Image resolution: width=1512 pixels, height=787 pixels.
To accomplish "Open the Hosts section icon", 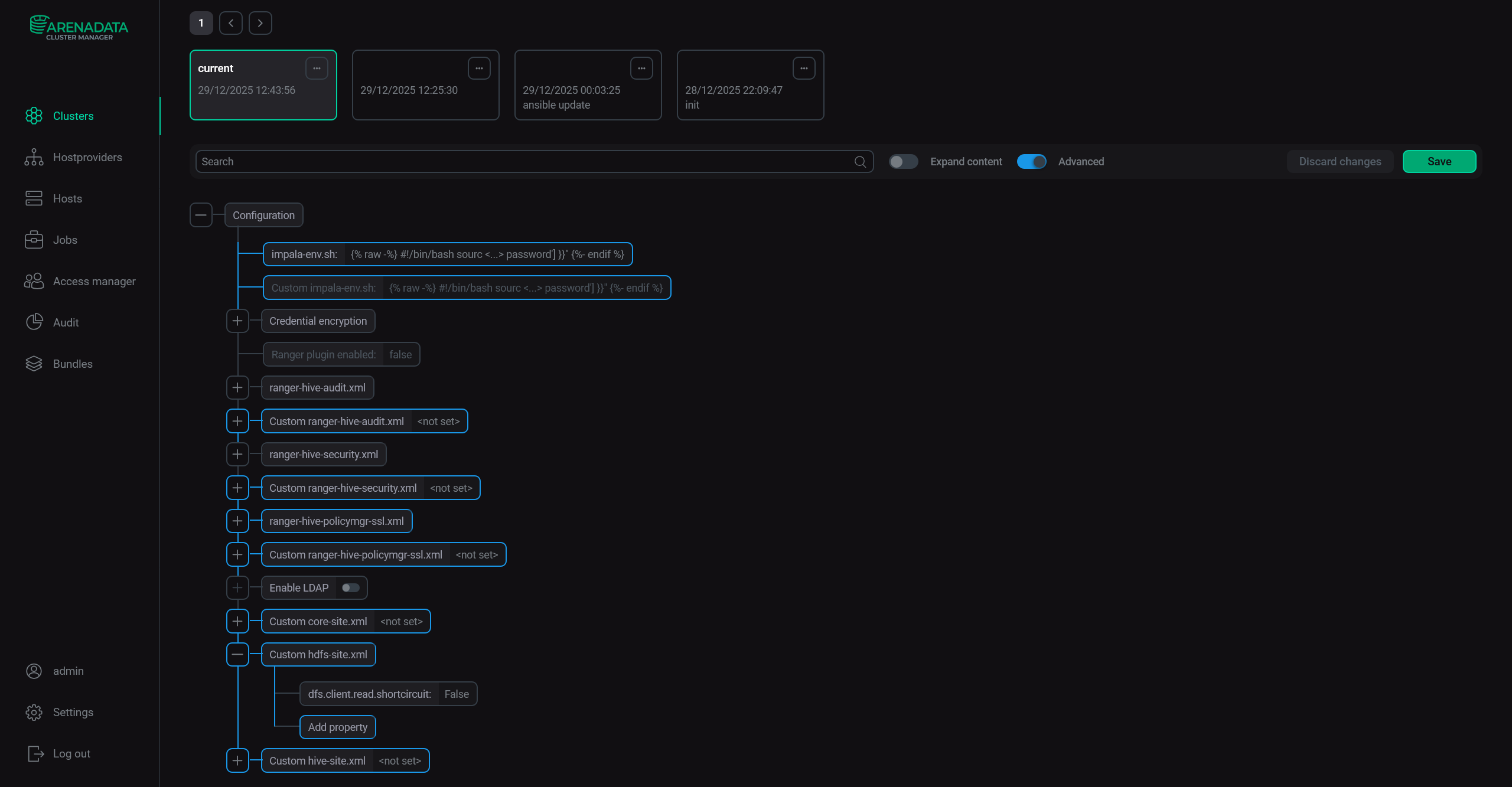I will 34,198.
